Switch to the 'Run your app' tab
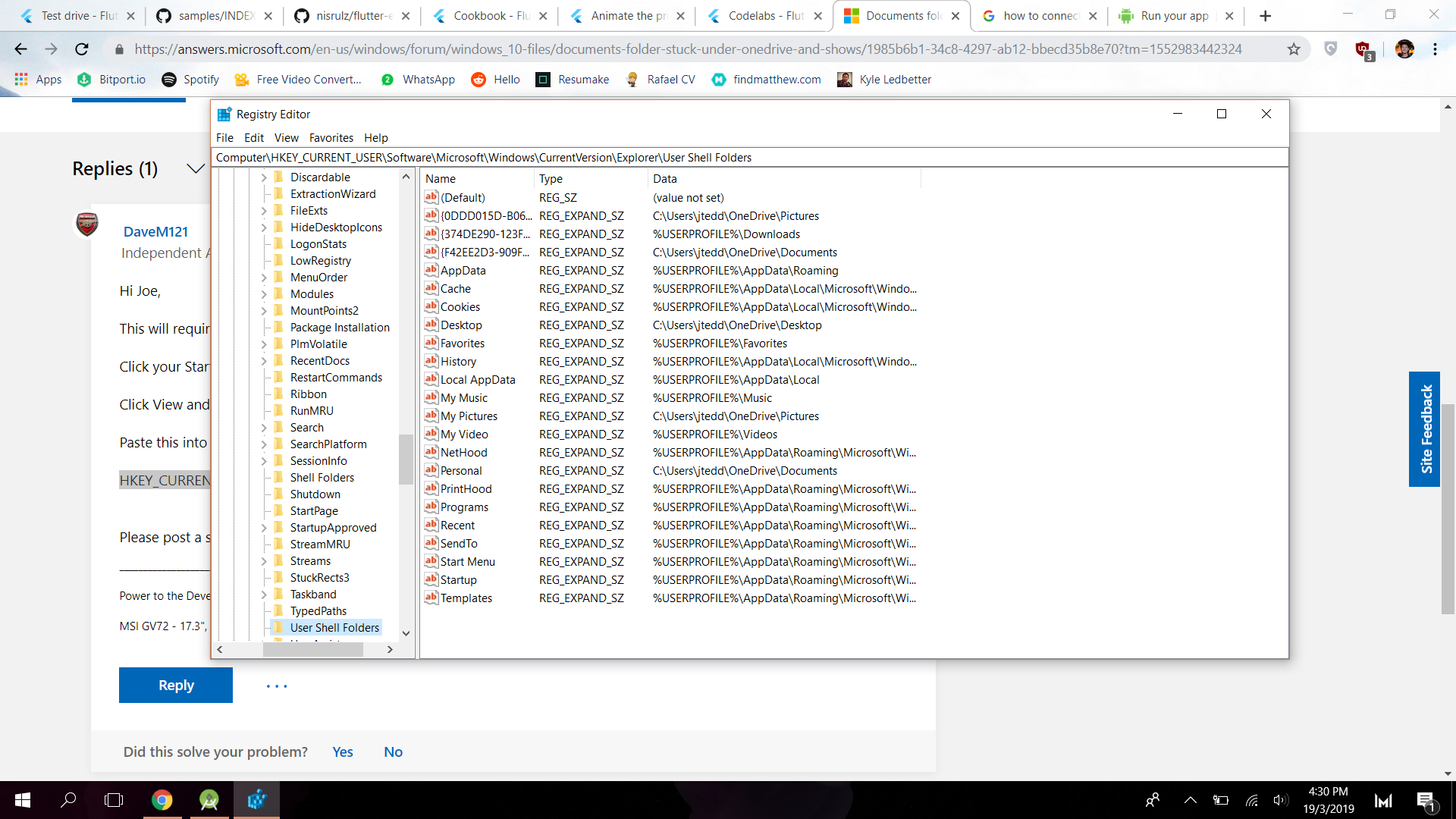This screenshot has width=1456, height=819. tap(1175, 16)
